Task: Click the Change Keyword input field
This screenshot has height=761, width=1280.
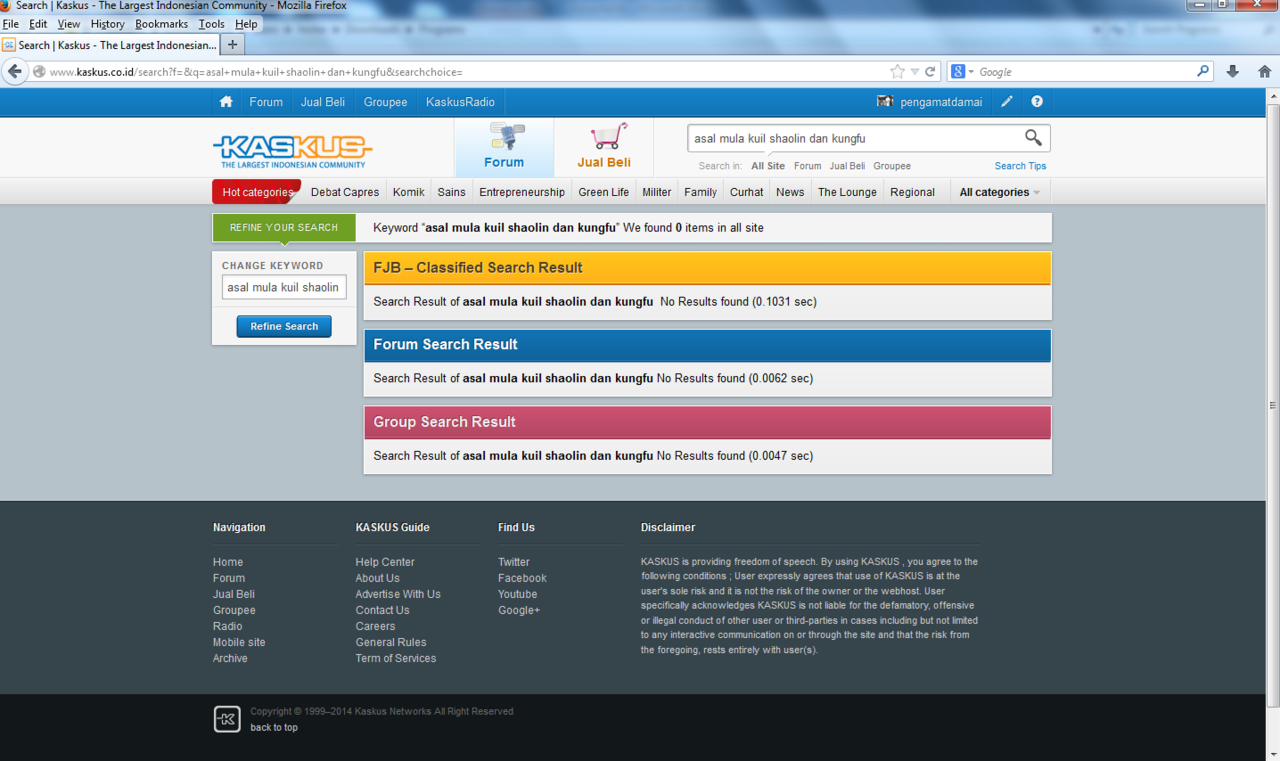Action: tap(284, 287)
